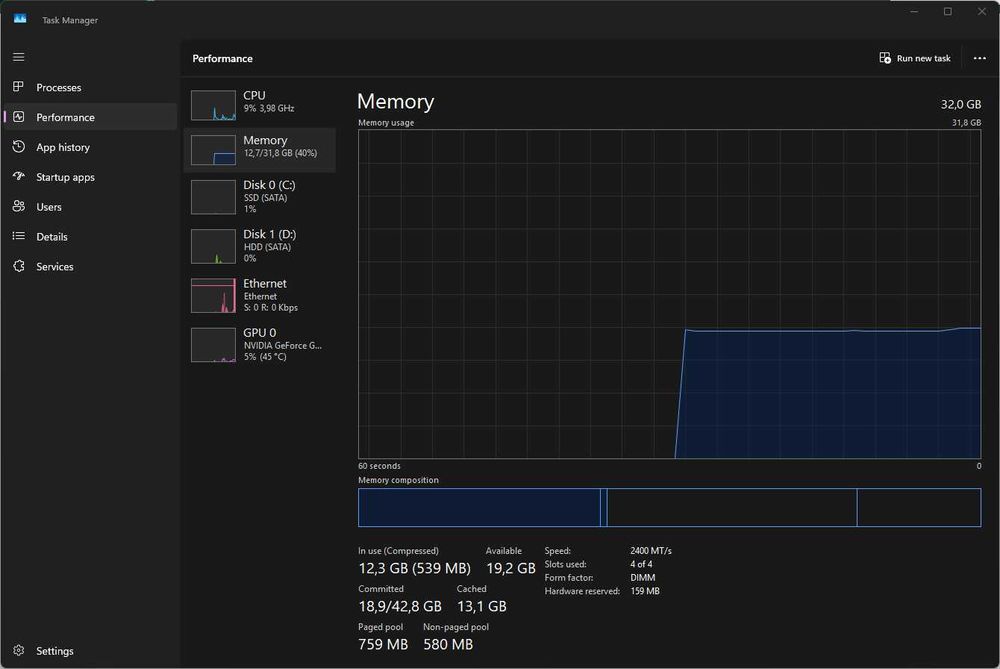Click the Run new task icon
The image size is (1000, 669).
pos(885,58)
